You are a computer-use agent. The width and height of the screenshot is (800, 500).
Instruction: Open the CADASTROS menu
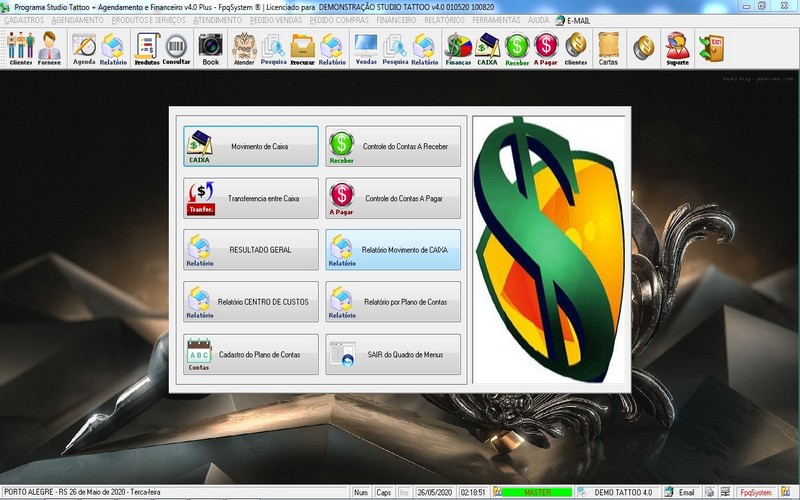24,20
